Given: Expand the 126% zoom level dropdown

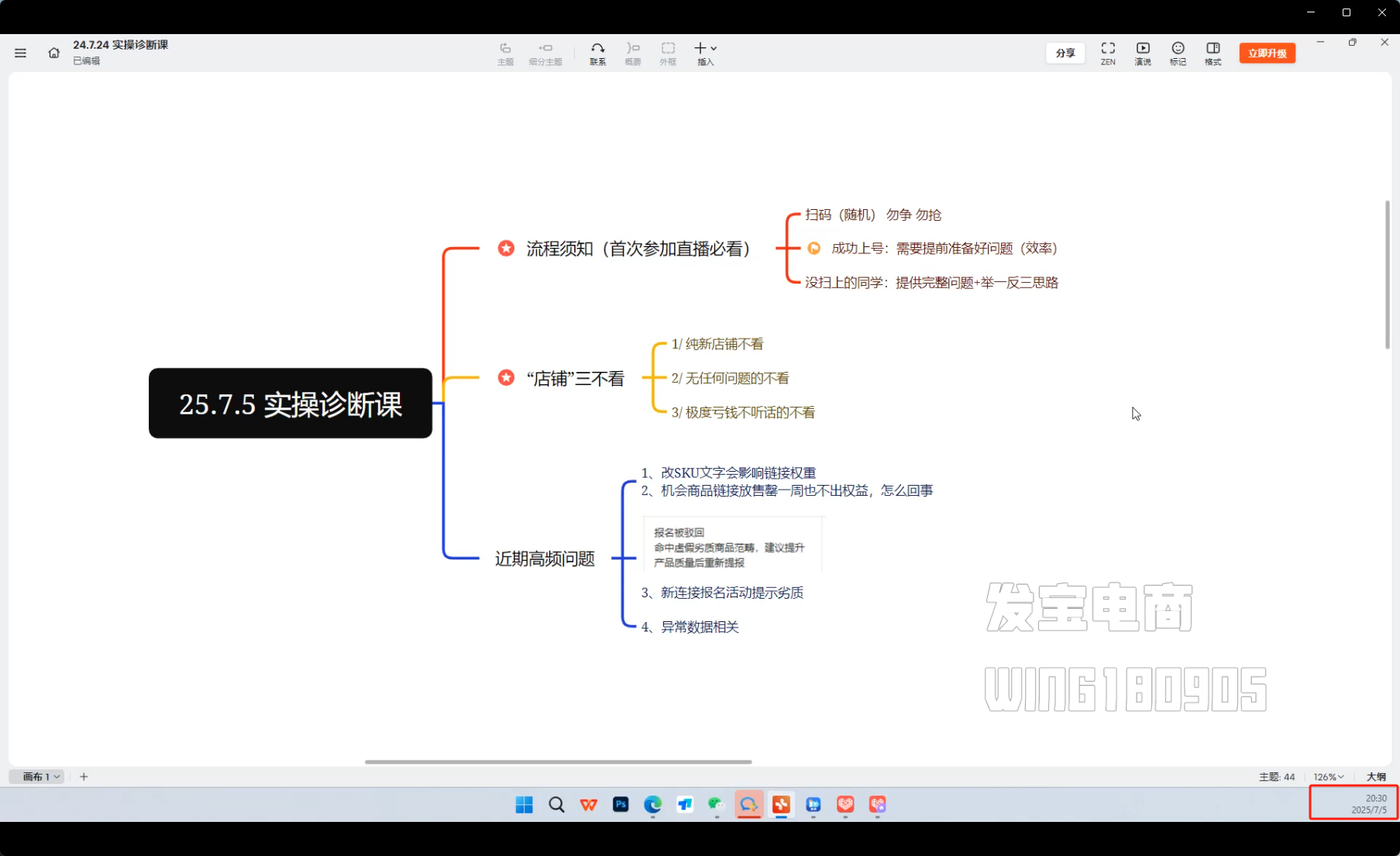Looking at the screenshot, I should [x=1328, y=776].
